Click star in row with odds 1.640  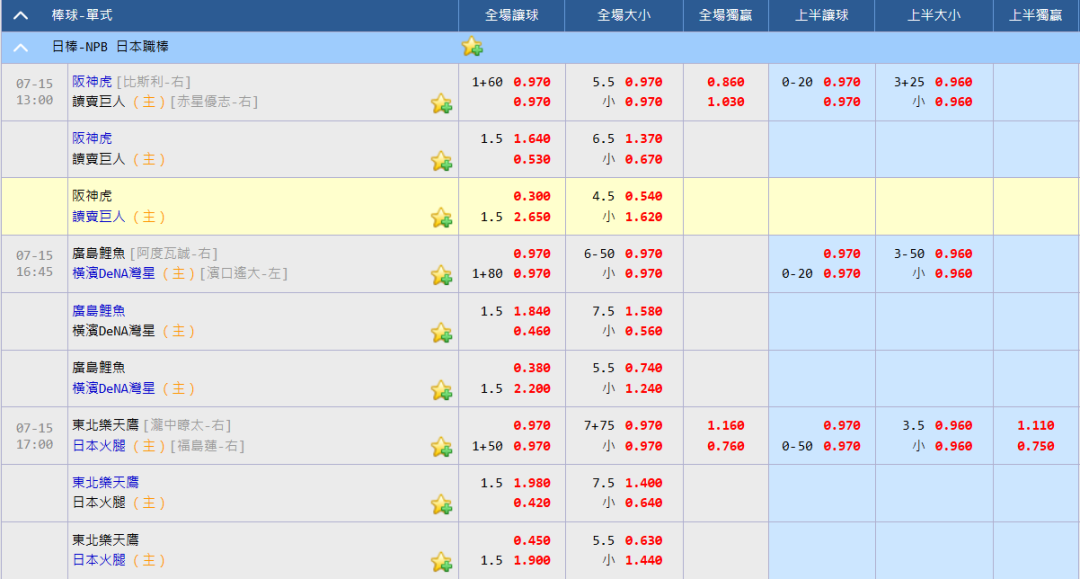[x=442, y=160]
